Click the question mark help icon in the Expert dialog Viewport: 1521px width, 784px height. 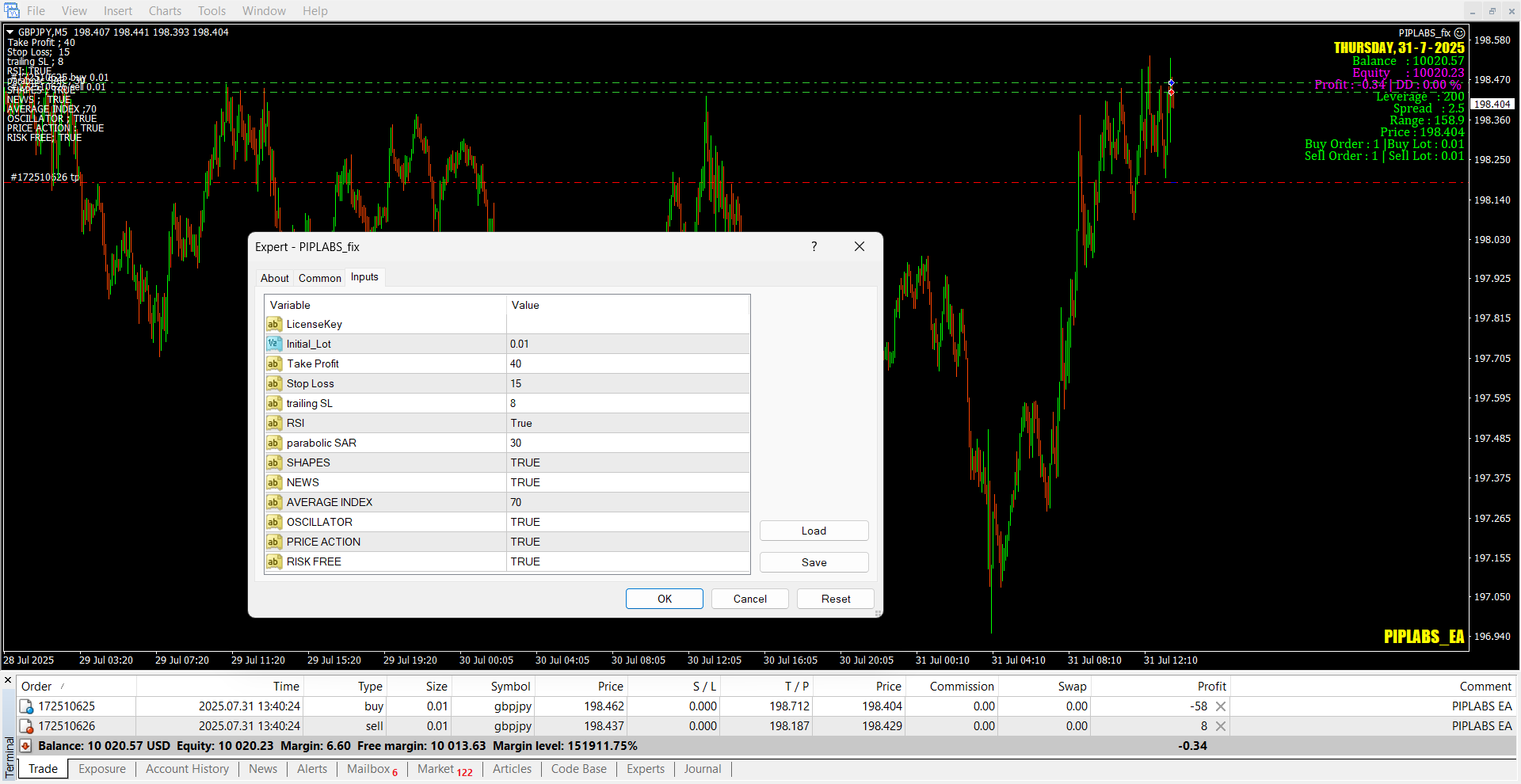[x=814, y=246]
